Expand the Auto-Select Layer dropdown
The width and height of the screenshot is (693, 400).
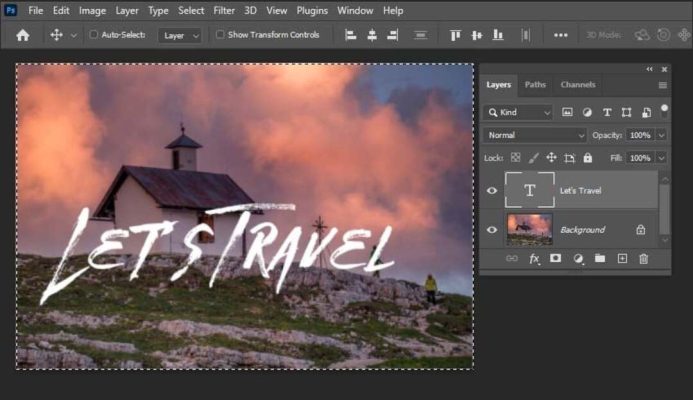coord(181,35)
